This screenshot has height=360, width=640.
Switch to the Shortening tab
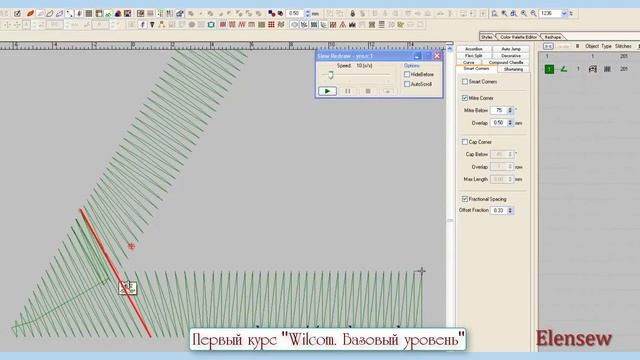coord(513,69)
